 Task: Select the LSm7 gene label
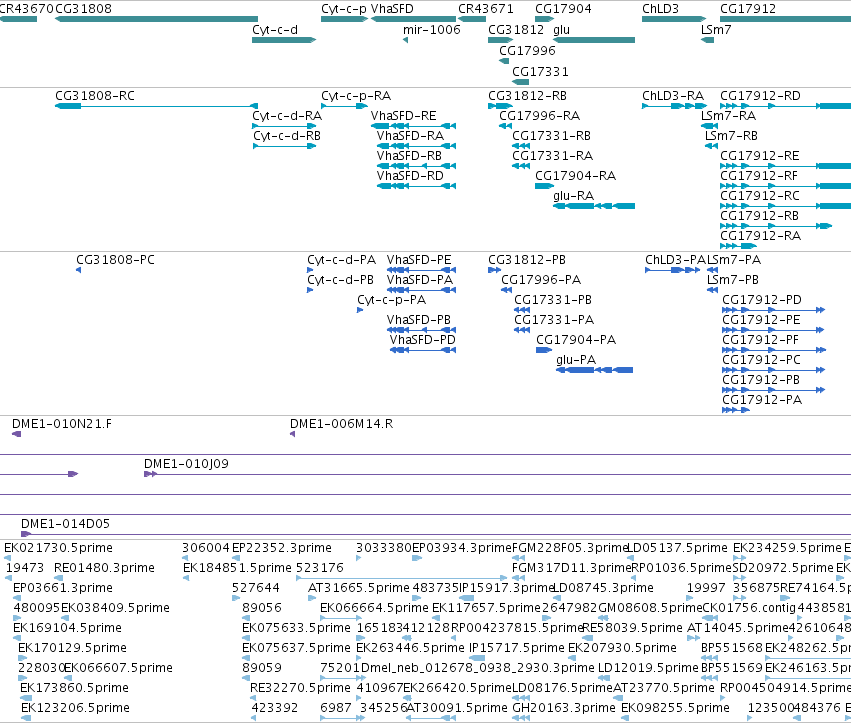(x=716, y=30)
